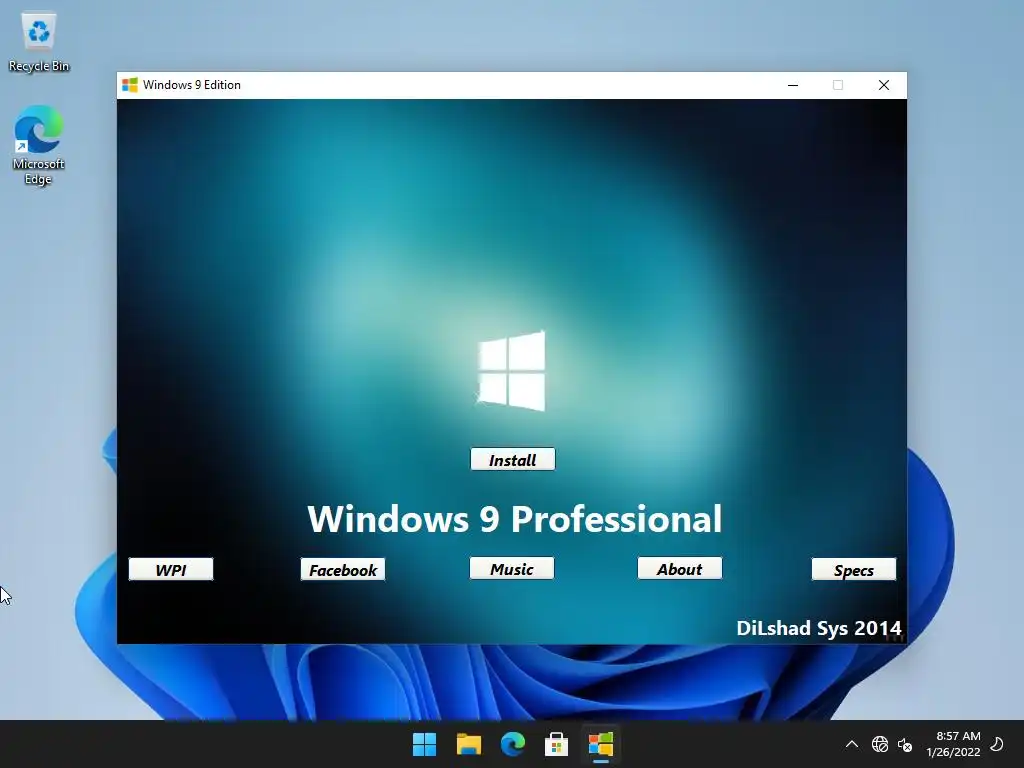
Task: Open the Recycle Bin desktop icon
Action: tap(39, 42)
